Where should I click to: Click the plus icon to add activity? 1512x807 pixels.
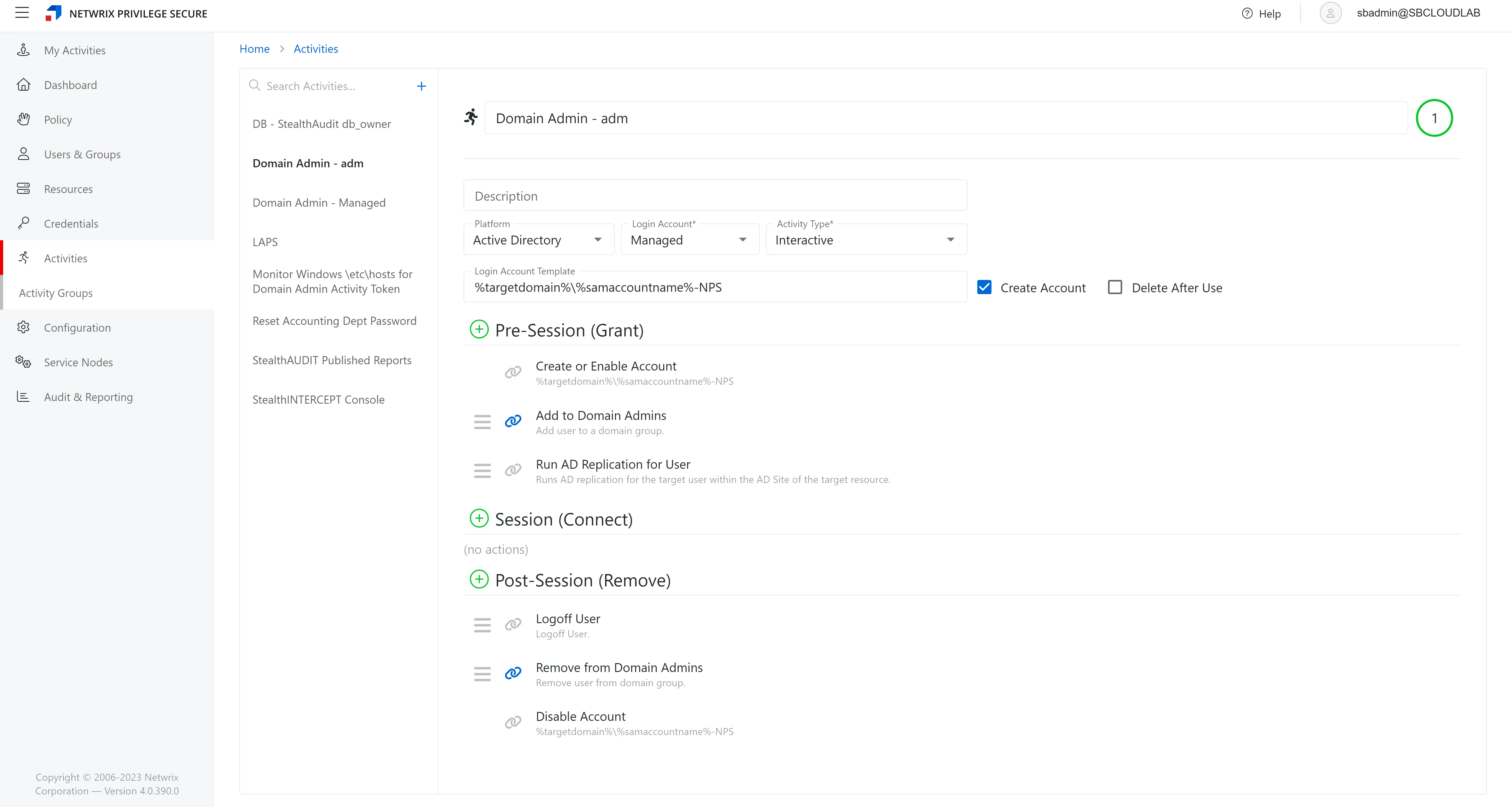[421, 86]
